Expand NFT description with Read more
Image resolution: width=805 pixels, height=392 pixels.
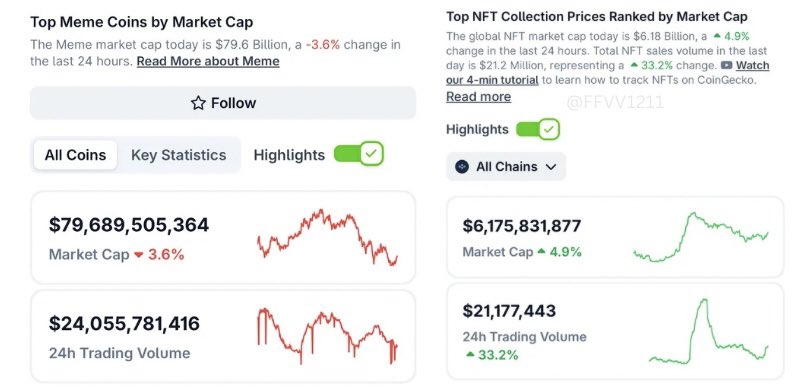click(478, 96)
